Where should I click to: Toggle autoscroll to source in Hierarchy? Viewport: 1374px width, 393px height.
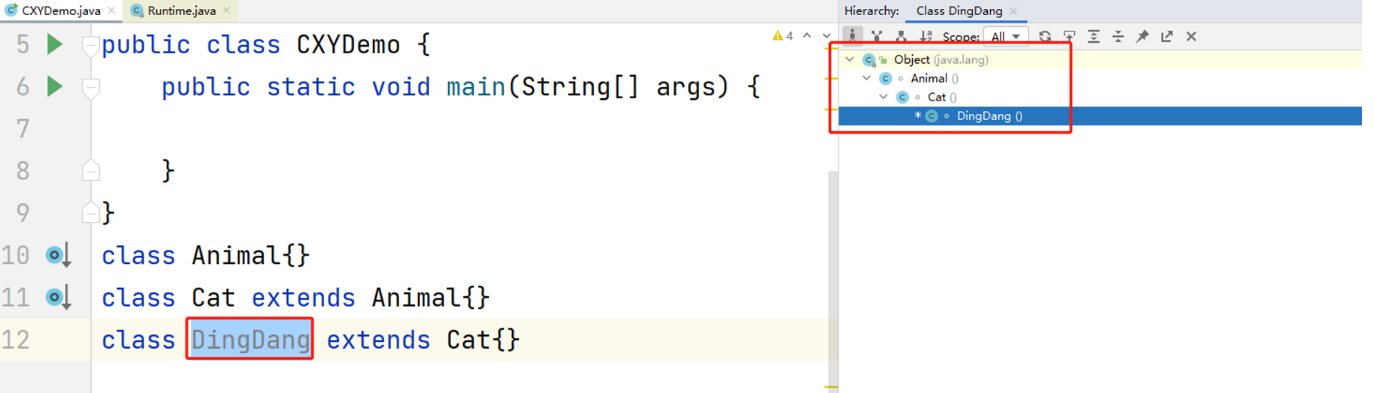pyautogui.click(x=1069, y=36)
